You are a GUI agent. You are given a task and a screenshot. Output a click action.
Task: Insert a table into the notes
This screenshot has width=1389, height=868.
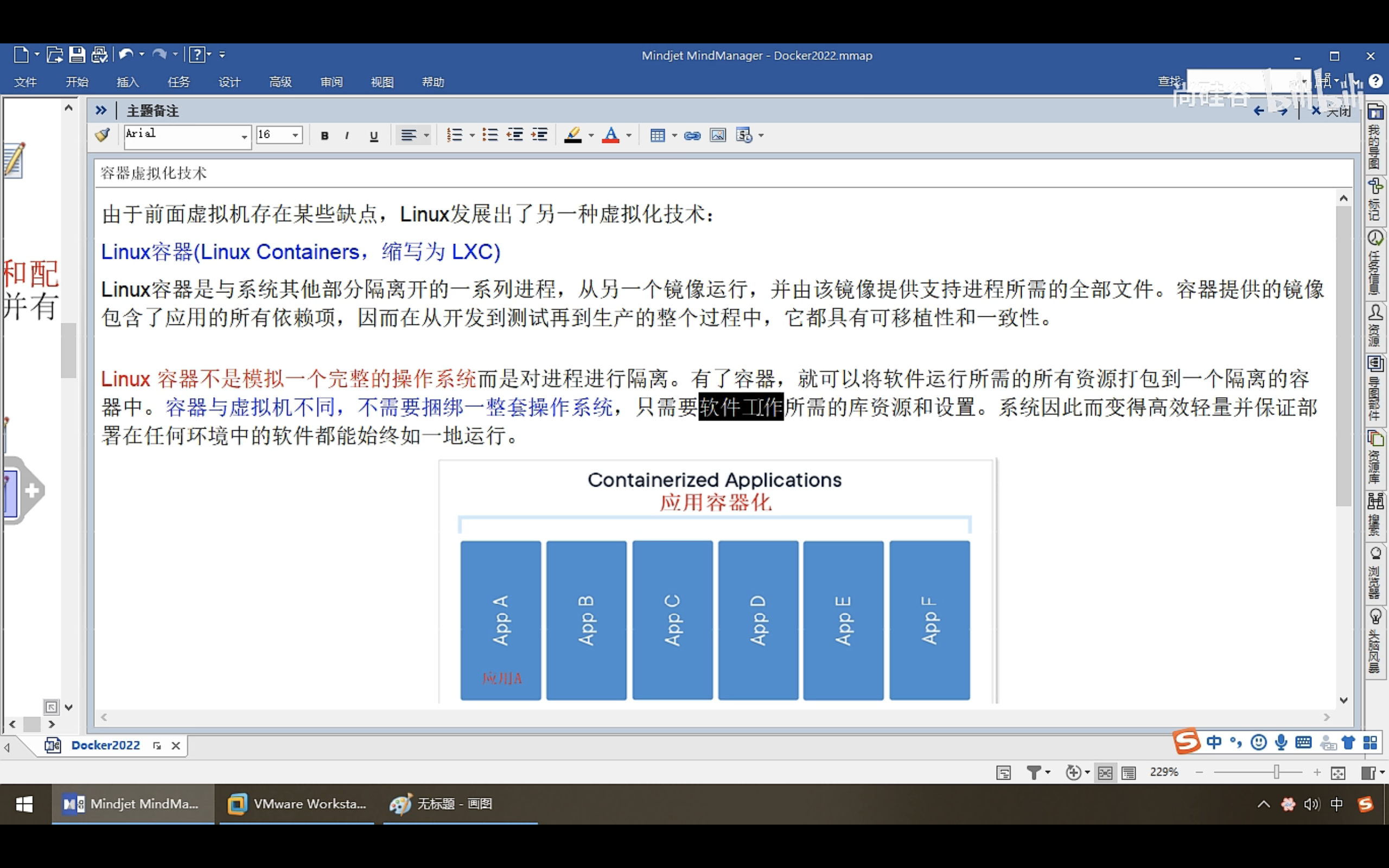(658, 136)
